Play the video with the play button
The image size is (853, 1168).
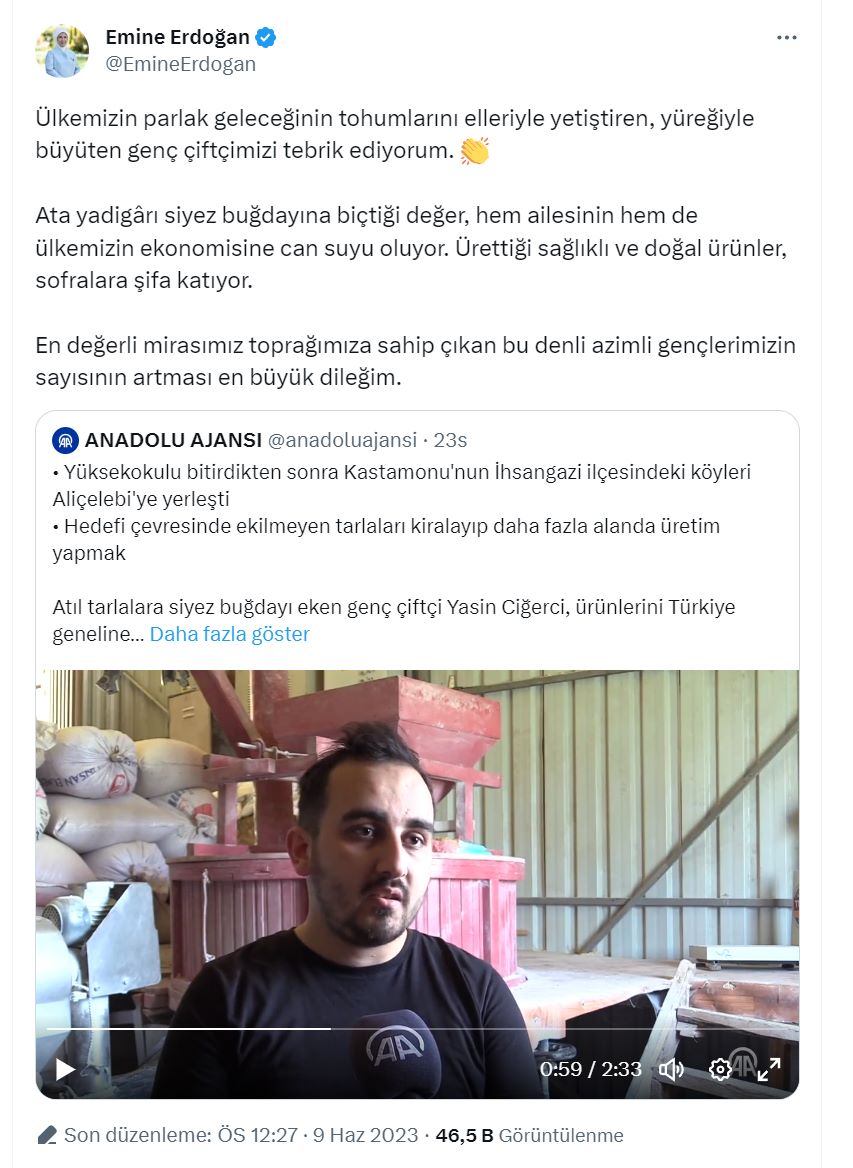pos(65,1069)
